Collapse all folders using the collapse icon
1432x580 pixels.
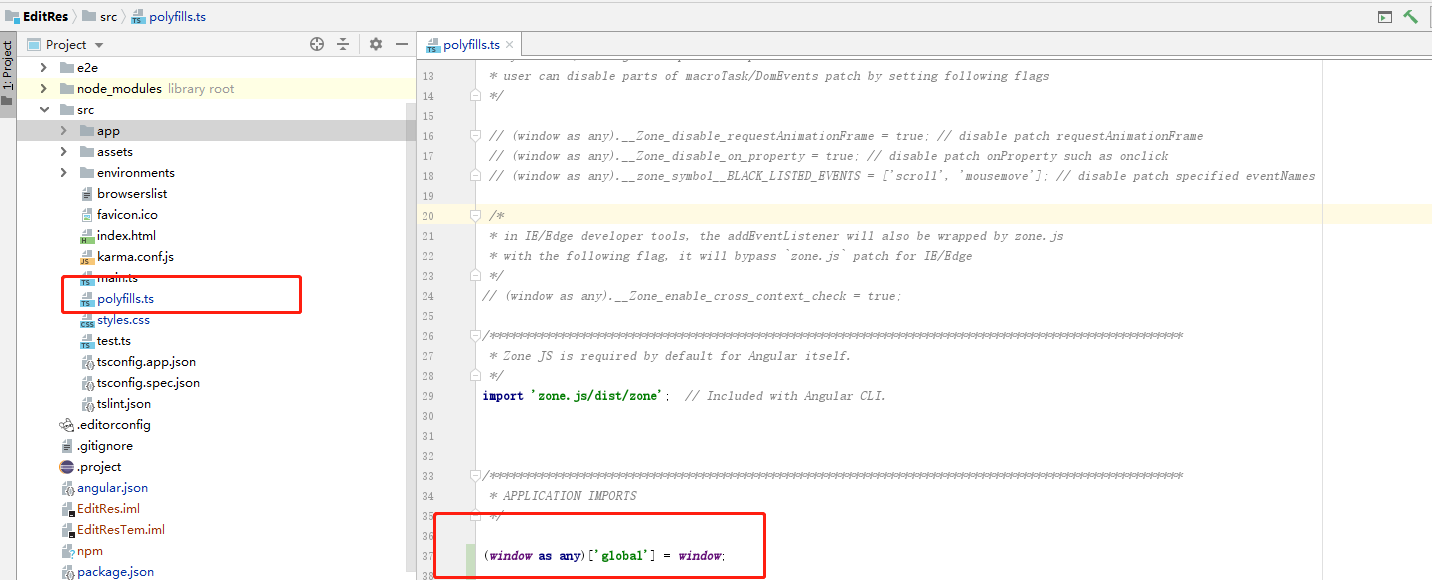click(x=343, y=44)
